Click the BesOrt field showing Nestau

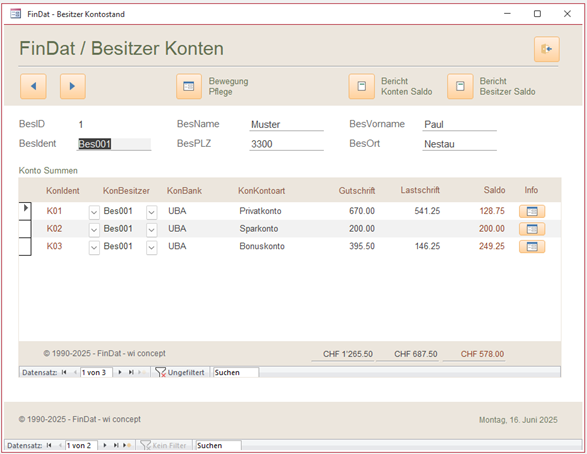pos(459,144)
